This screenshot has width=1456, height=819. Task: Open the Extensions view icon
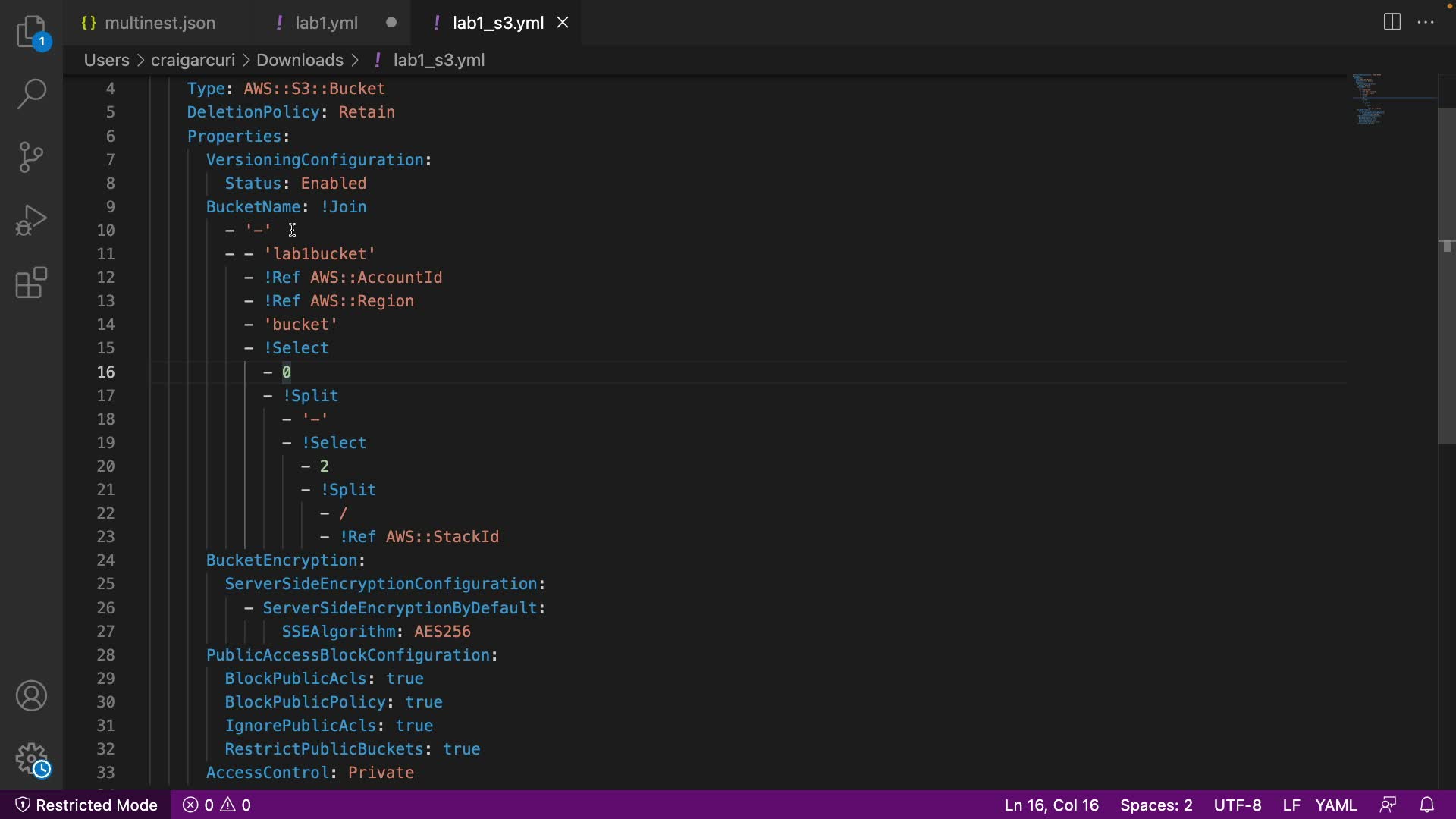(32, 283)
